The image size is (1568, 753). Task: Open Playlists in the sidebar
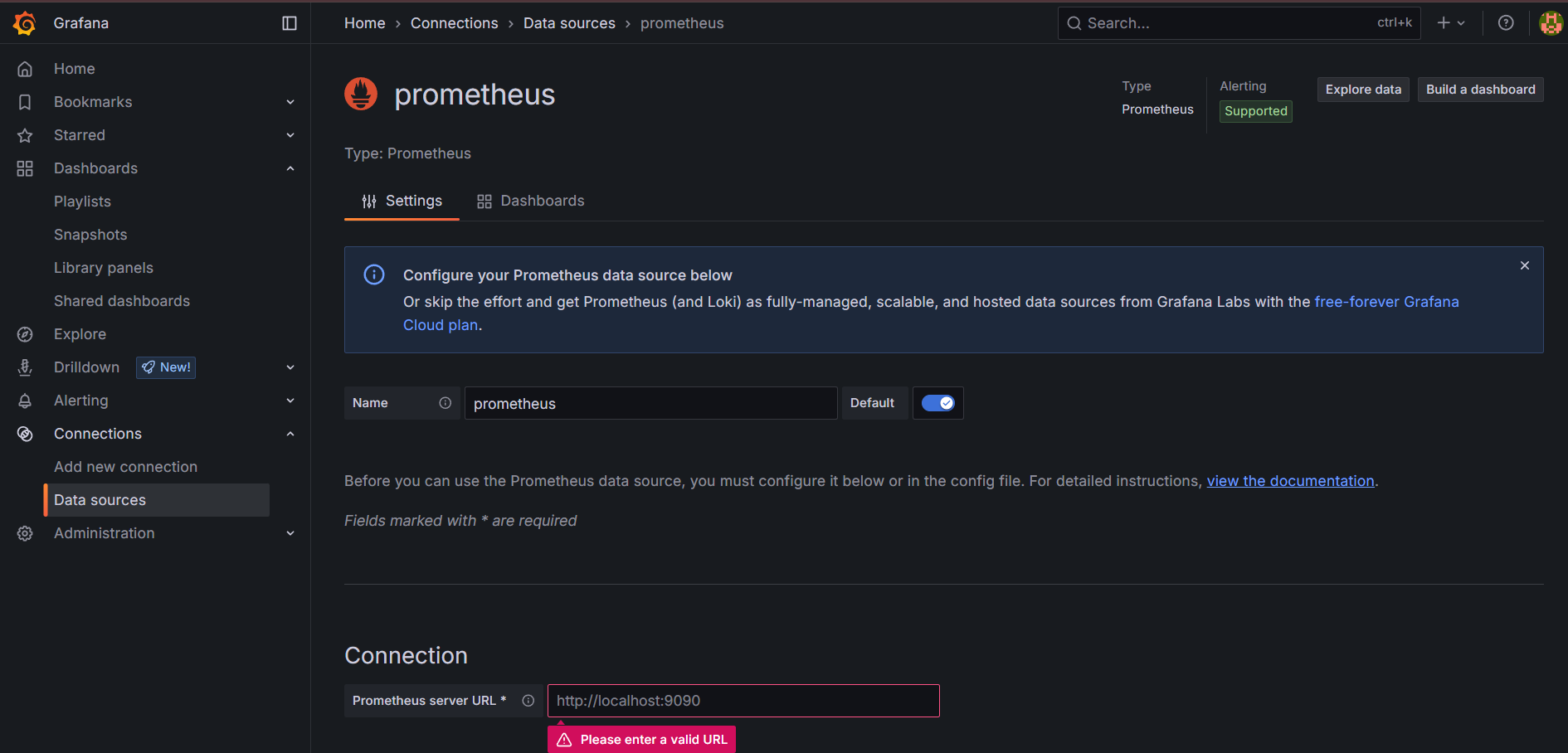82,202
